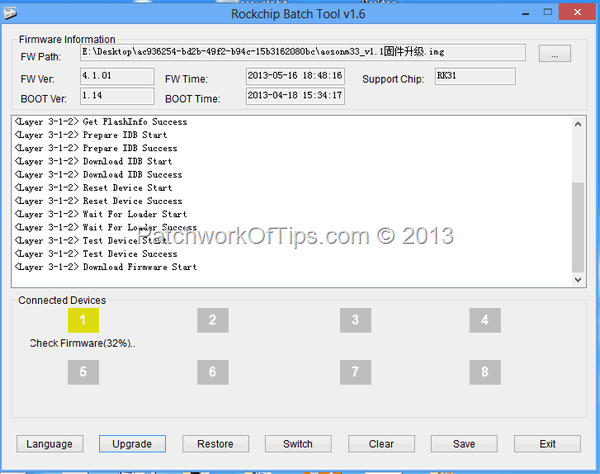Open the firmware browse (...) button
Image resolution: width=600 pixels, height=474 pixels.
(555, 53)
